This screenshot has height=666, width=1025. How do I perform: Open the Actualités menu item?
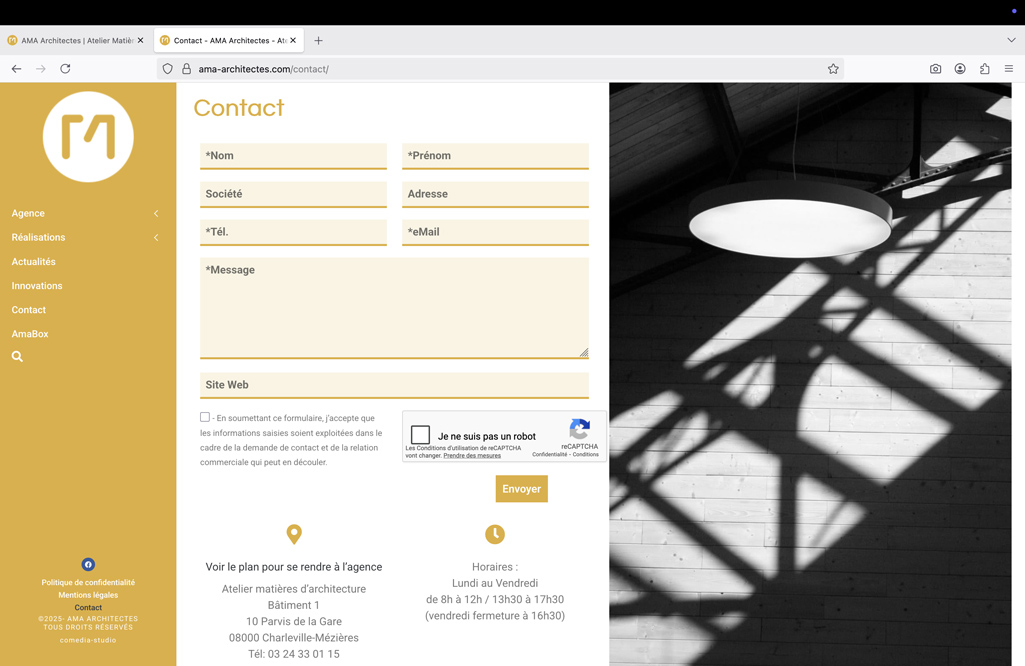[33, 262]
